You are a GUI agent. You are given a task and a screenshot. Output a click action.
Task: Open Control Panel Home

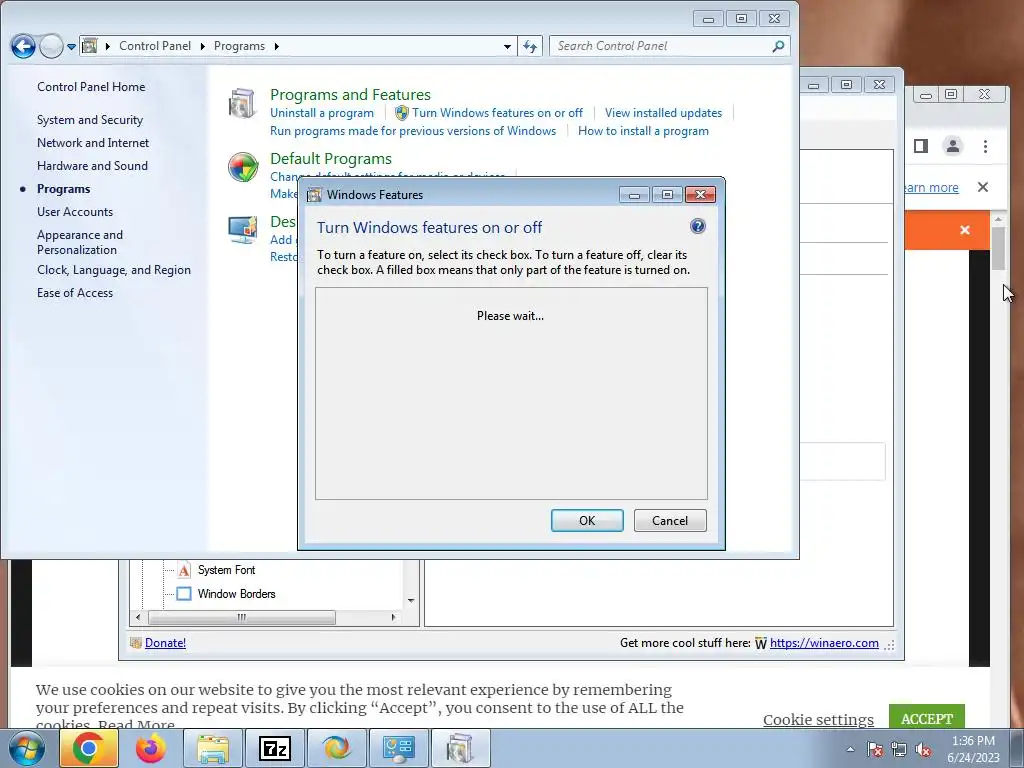[x=91, y=87]
